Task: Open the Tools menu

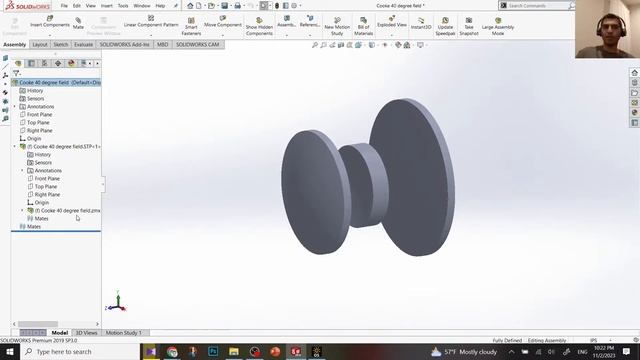Action: pyautogui.click(x=123, y=6)
